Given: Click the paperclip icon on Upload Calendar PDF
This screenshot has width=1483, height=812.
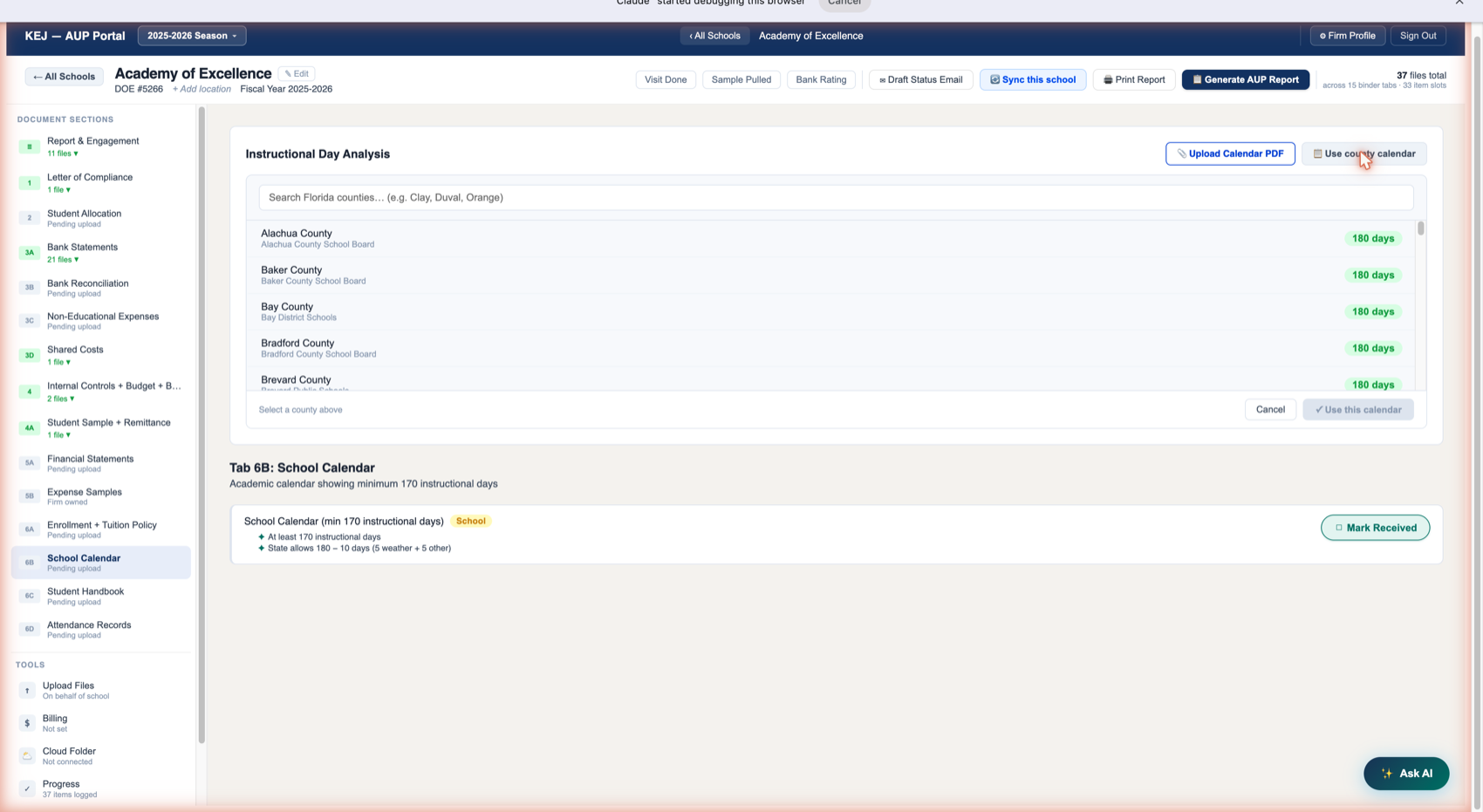Looking at the screenshot, I should point(1182,154).
